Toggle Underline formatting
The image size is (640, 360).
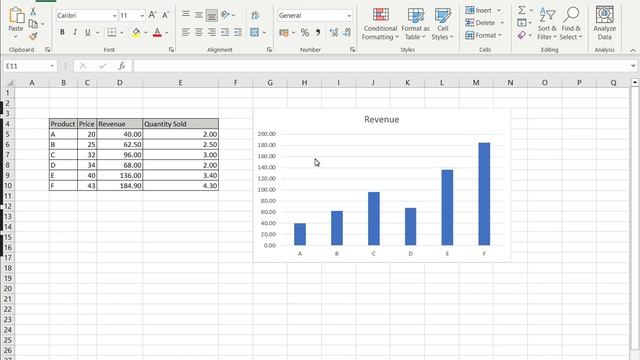[x=87, y=32]
